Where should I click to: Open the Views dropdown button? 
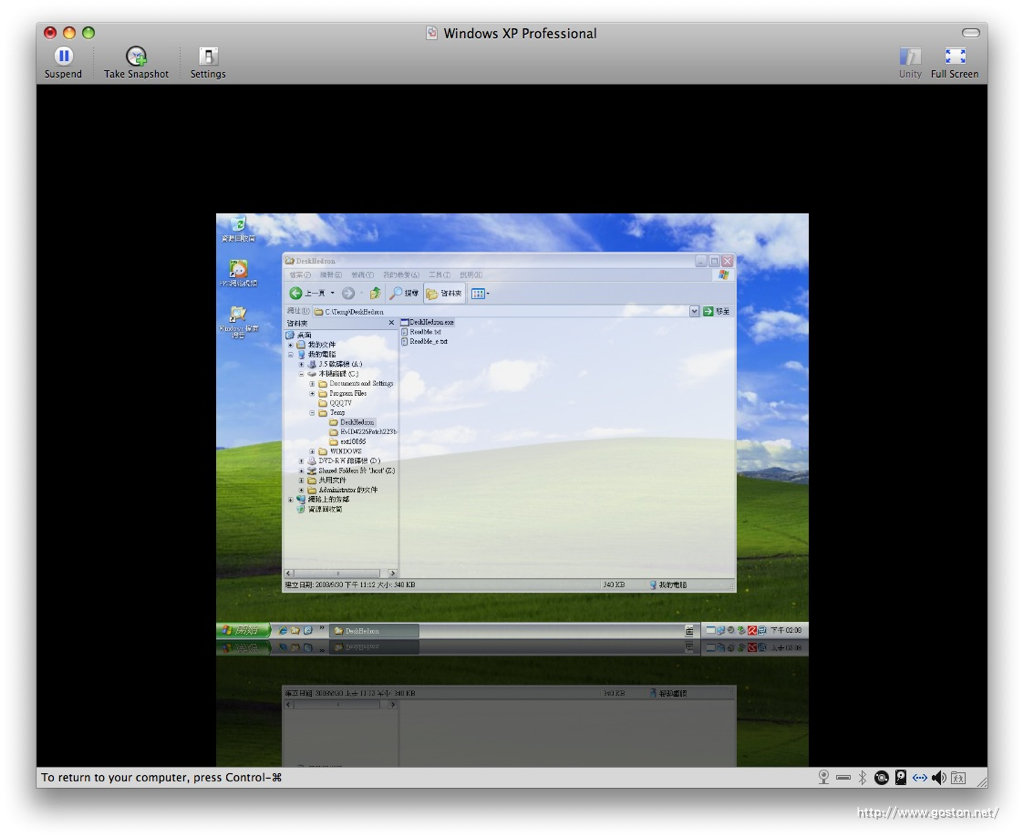click(480, 293)
